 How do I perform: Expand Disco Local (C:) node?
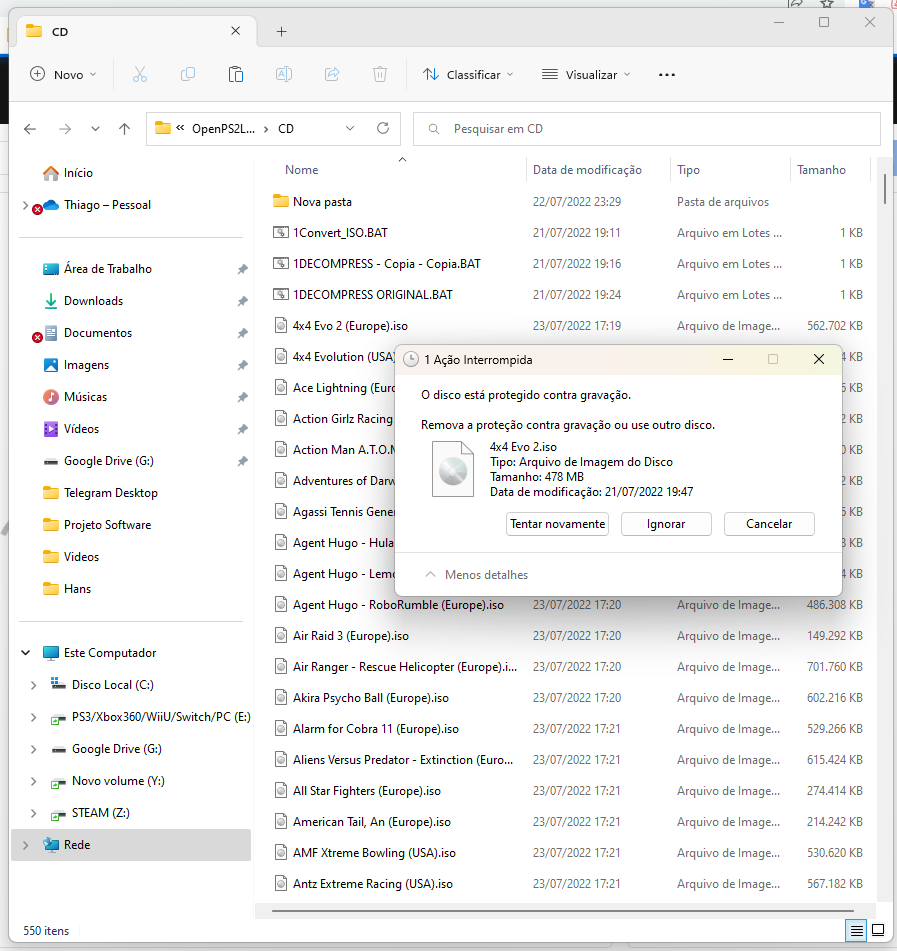(x=33, y=685)
